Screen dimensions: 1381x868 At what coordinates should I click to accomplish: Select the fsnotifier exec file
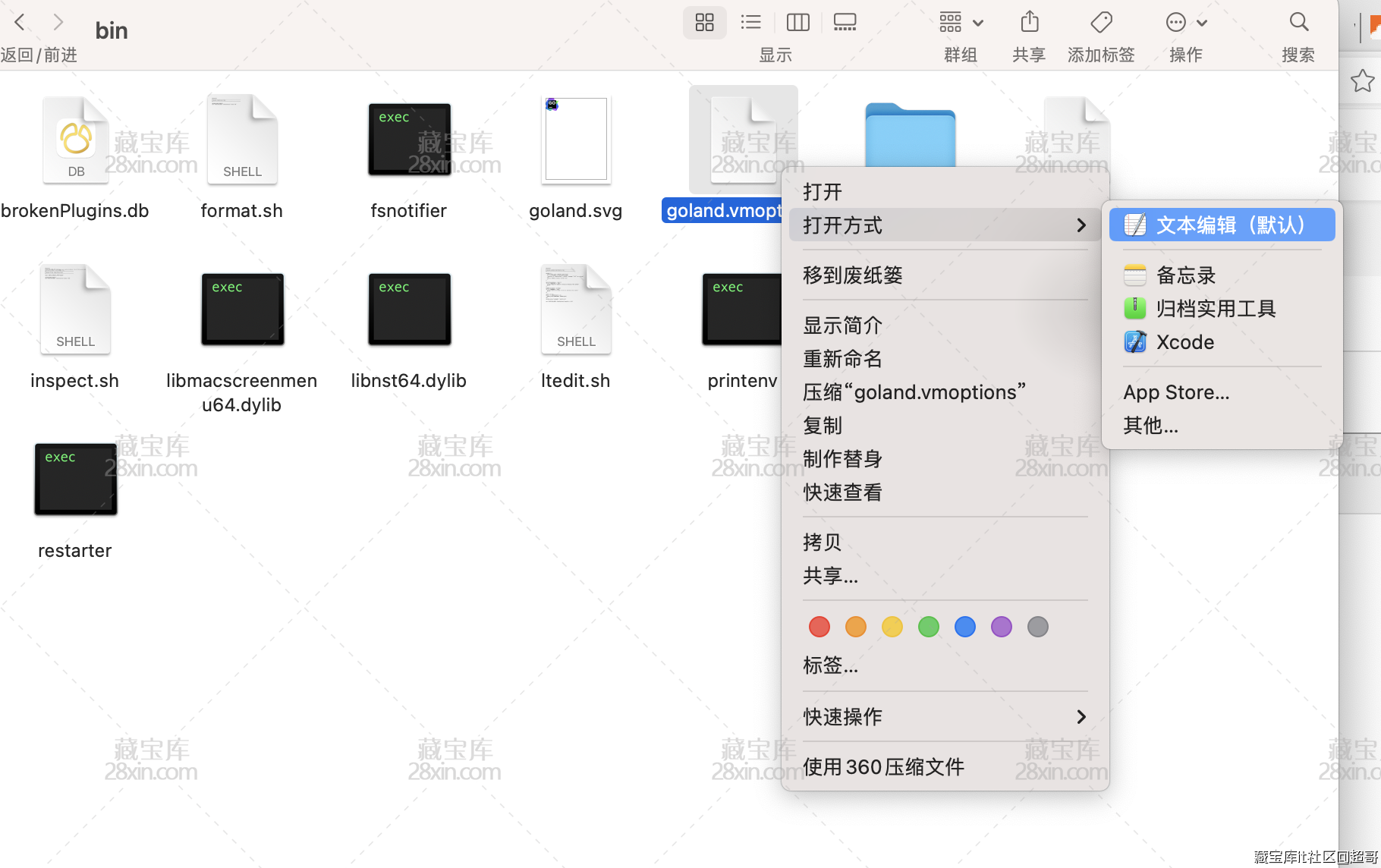409,141
